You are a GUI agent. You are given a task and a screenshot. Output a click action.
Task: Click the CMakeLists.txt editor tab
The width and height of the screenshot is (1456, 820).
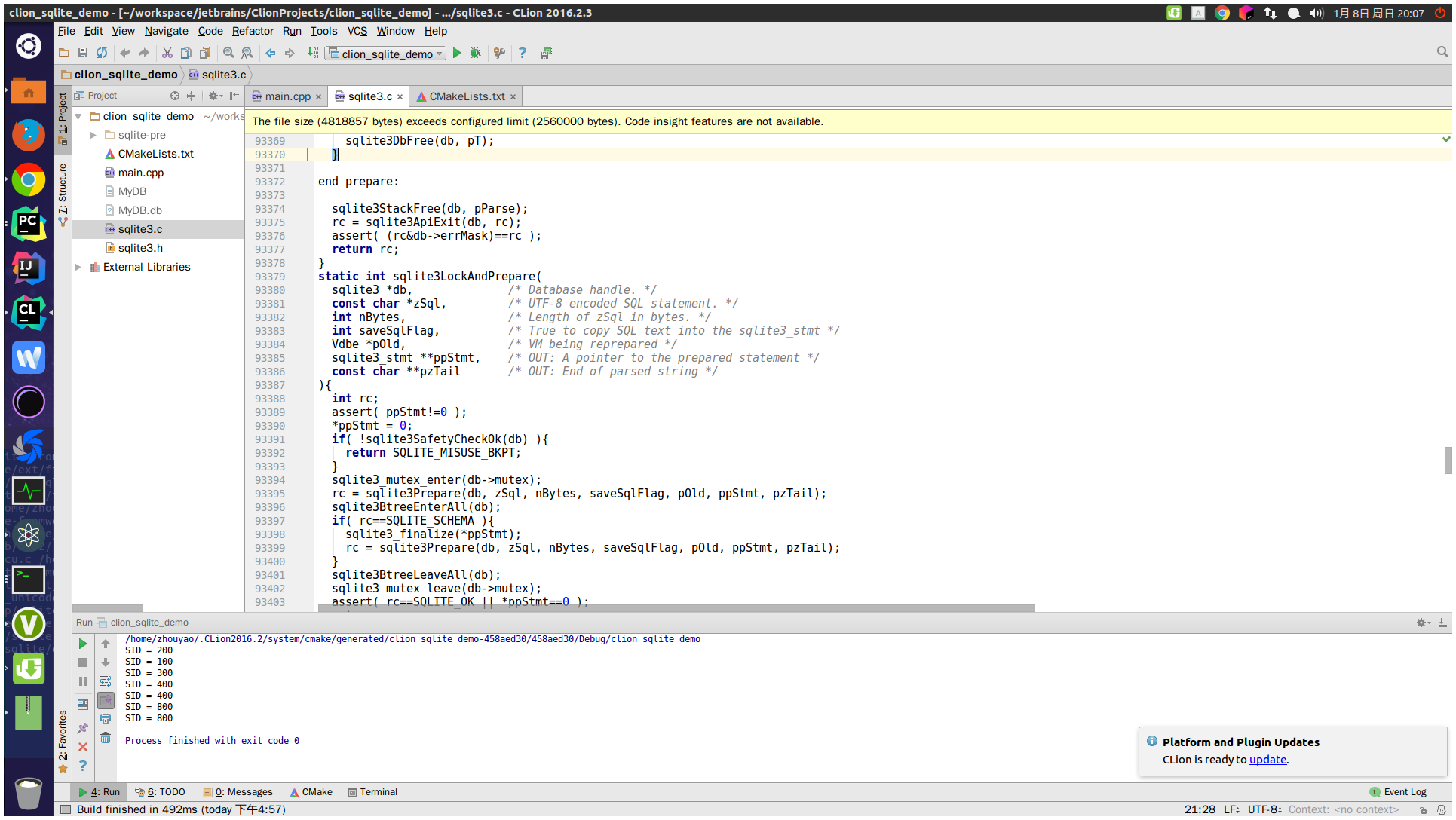[x=461, y=96]
